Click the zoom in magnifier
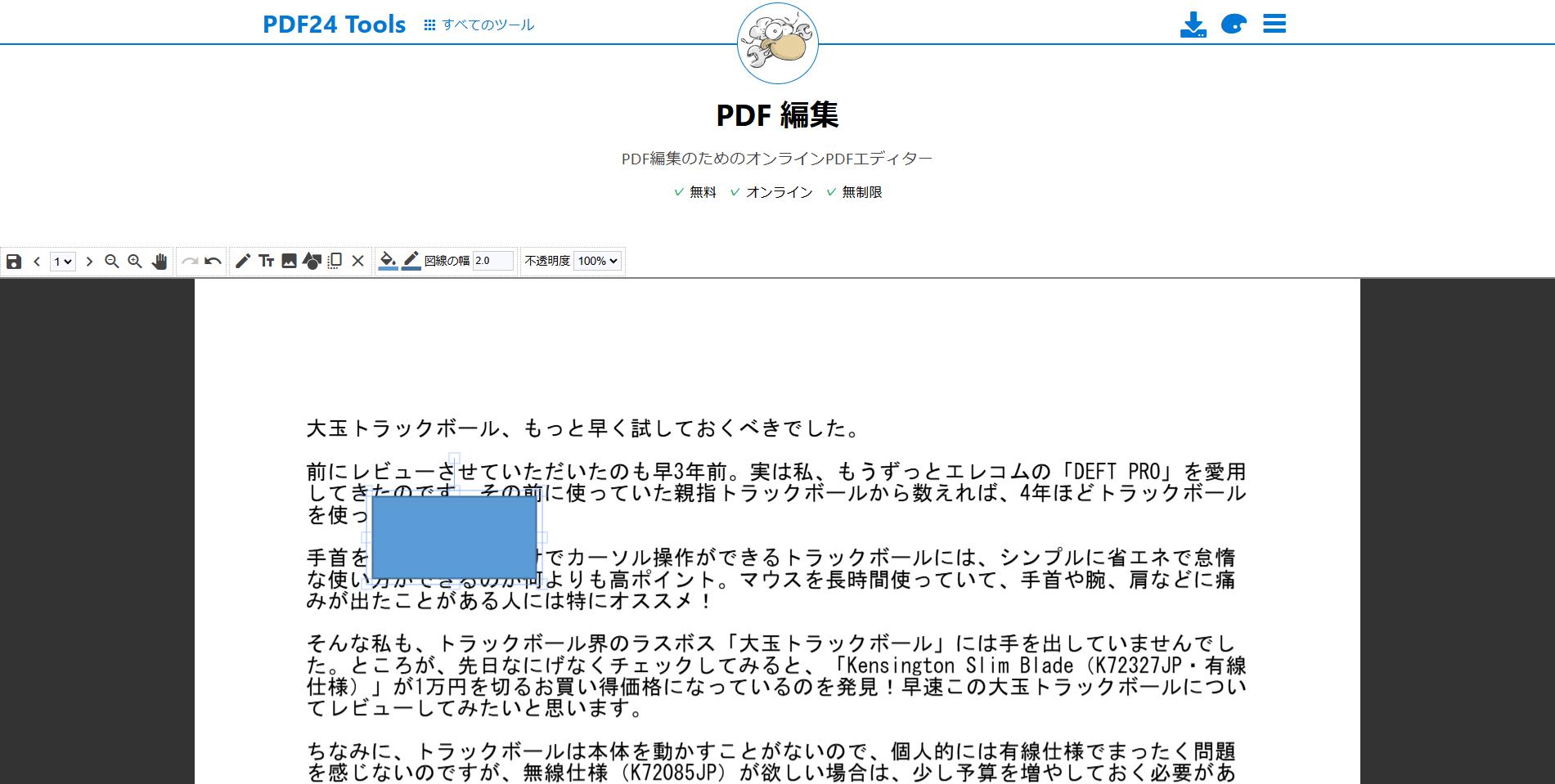 tap(135, 262)
